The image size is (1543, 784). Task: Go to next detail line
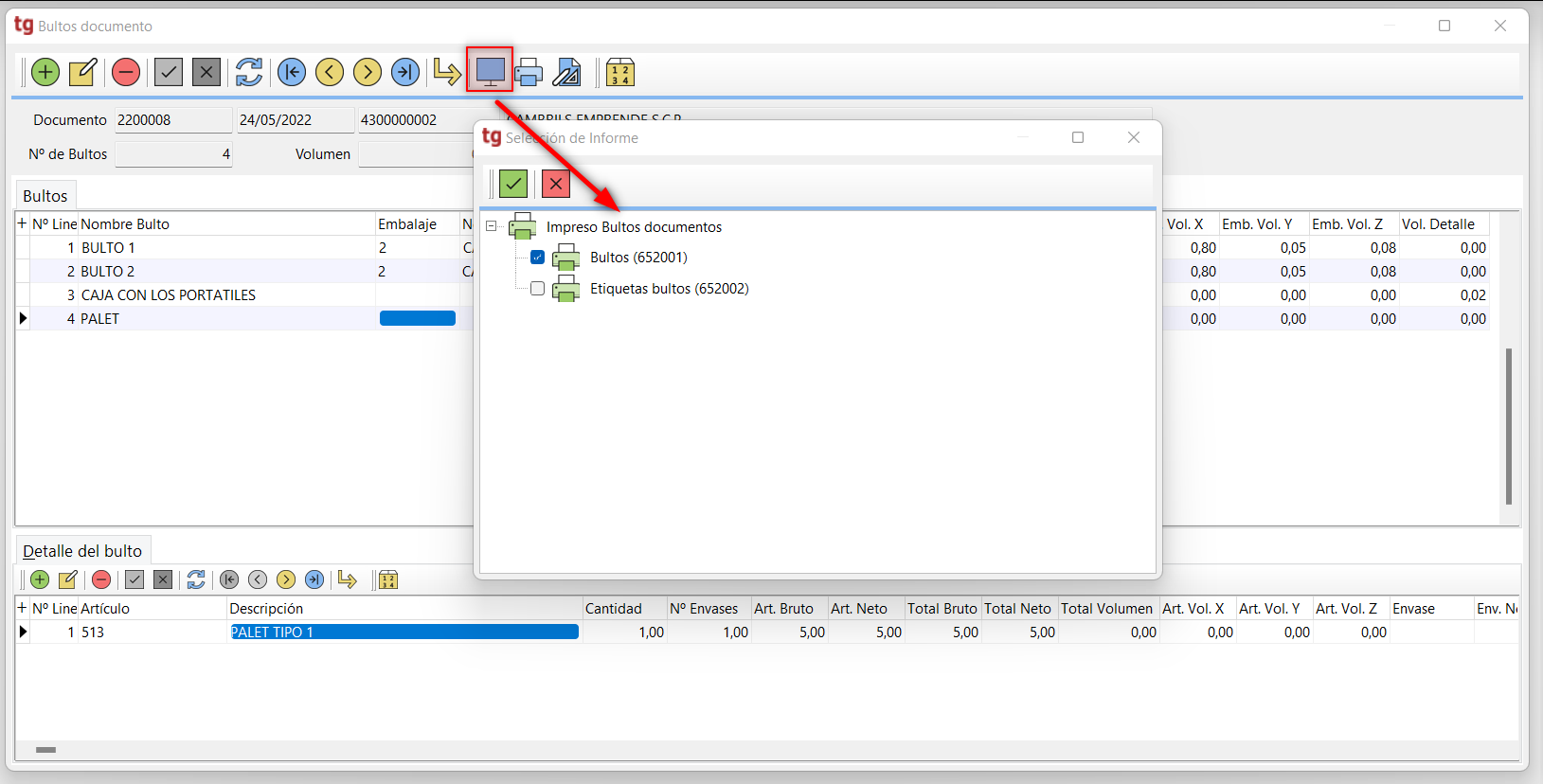point(286,579)
